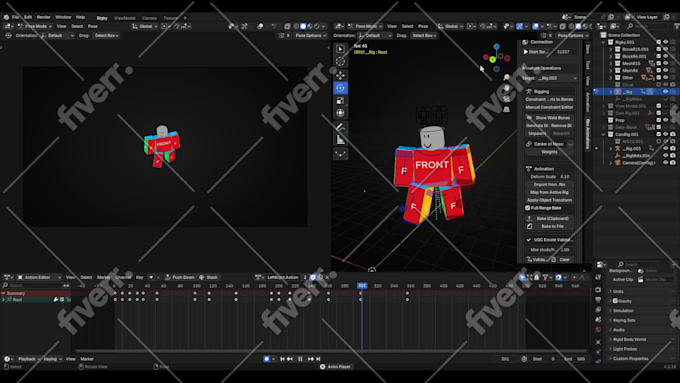Screen dimensions: 680x383
Task: Select the Transform tool in right viewport
Action: coord(340,113)
